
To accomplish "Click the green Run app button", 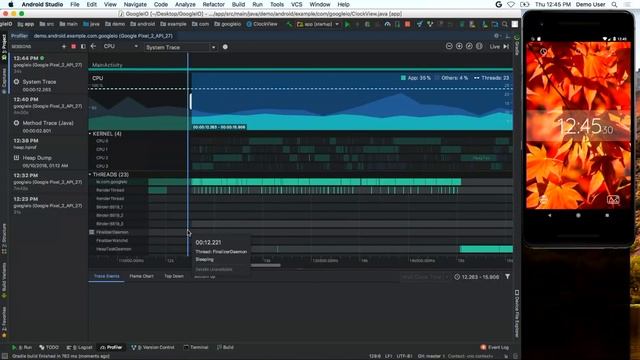I will [347, 24].
